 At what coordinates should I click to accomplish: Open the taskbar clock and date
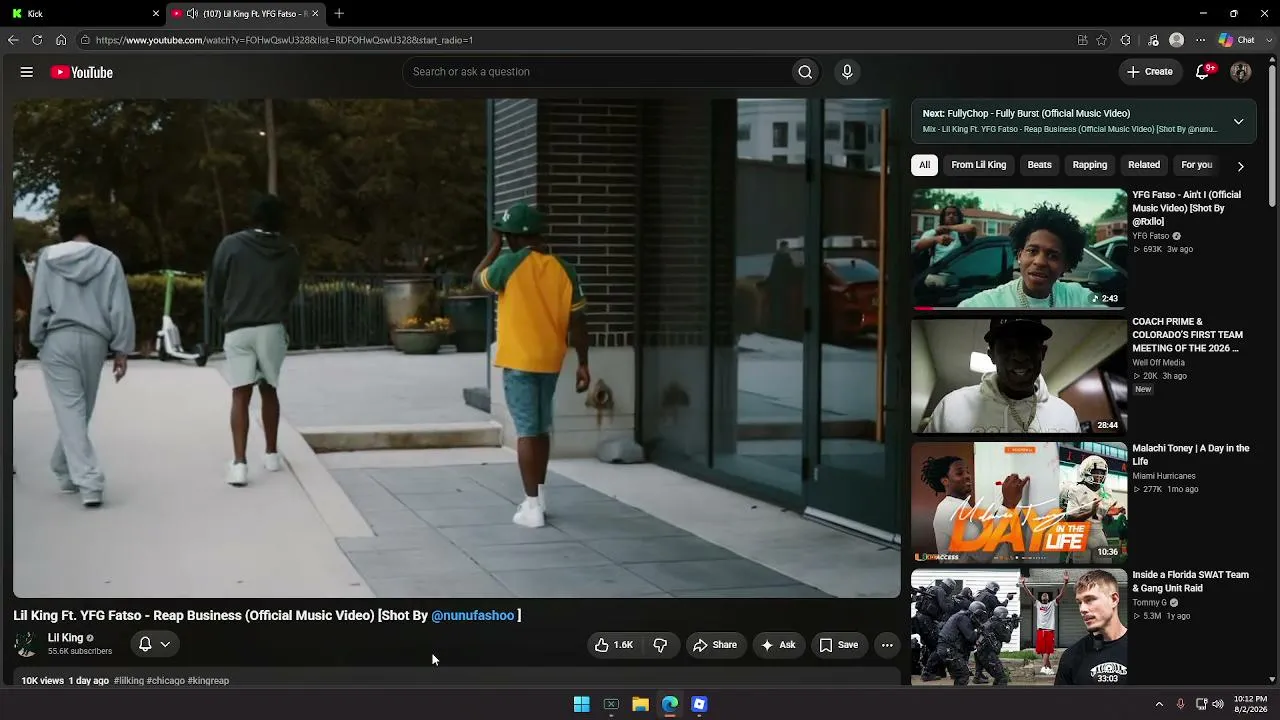coord(1251,704)
